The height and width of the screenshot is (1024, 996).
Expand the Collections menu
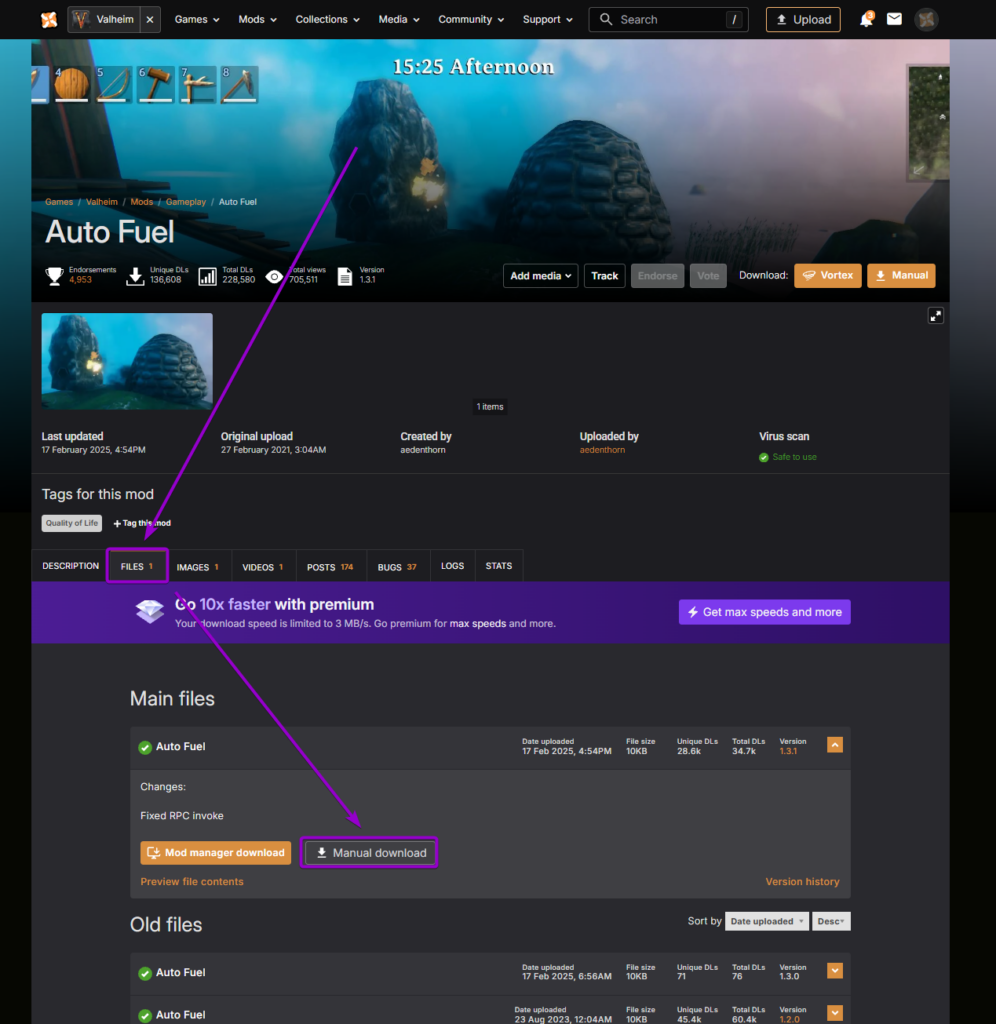click(327, 20)
